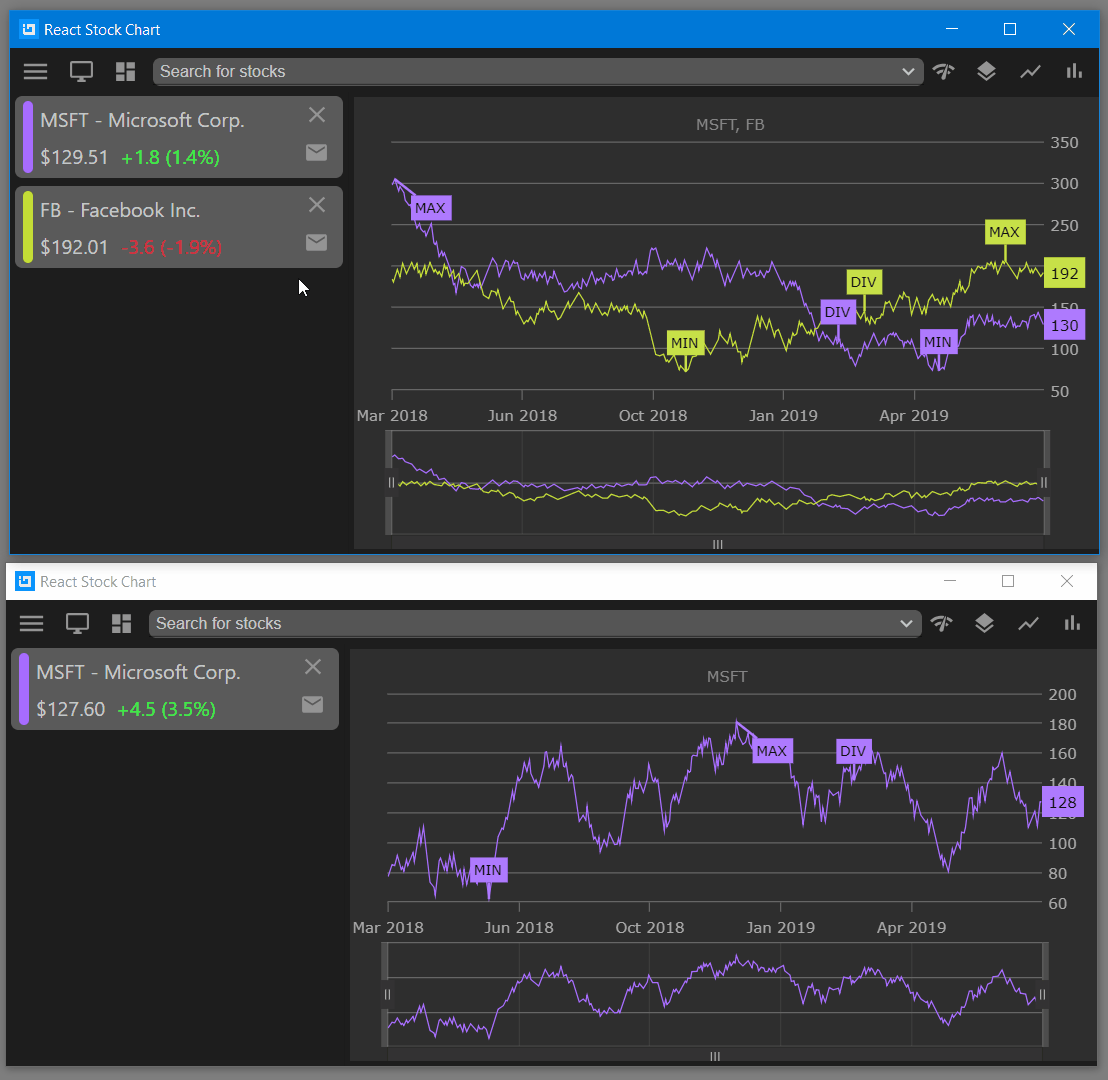Click the envelope icon on FB card
1108x1080 pixels.
[x=316, y=242]
